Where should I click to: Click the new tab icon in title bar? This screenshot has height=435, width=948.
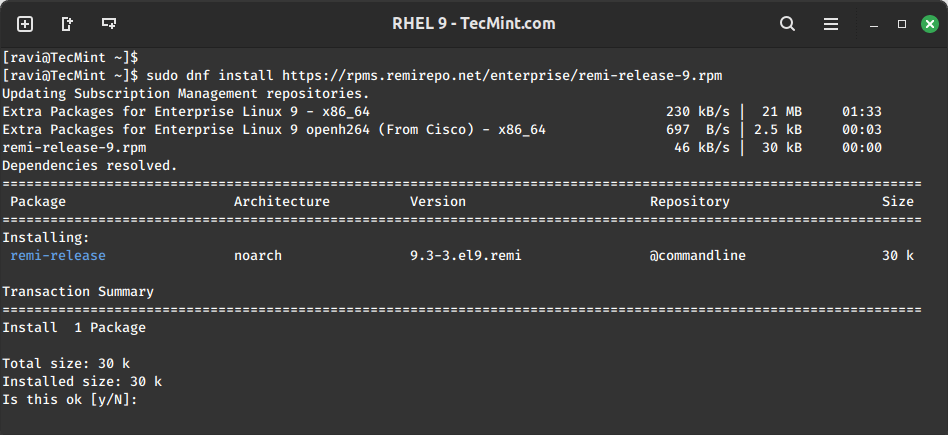click(25, 23)
